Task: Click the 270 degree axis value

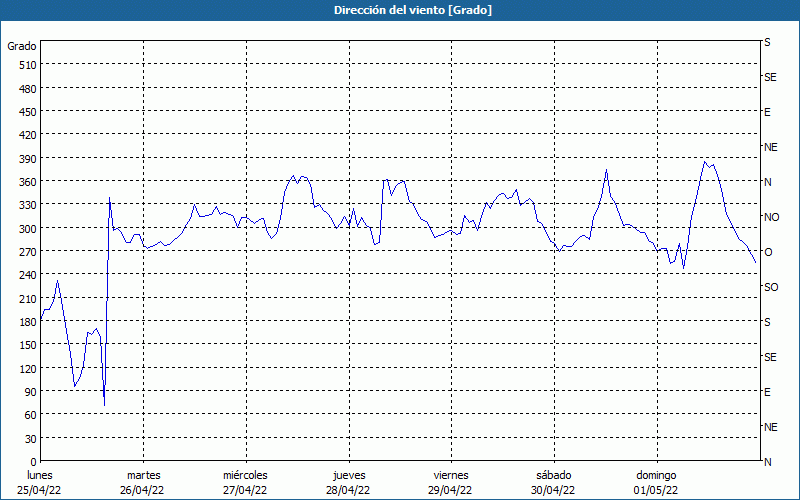Action: [x=28, y=252]
